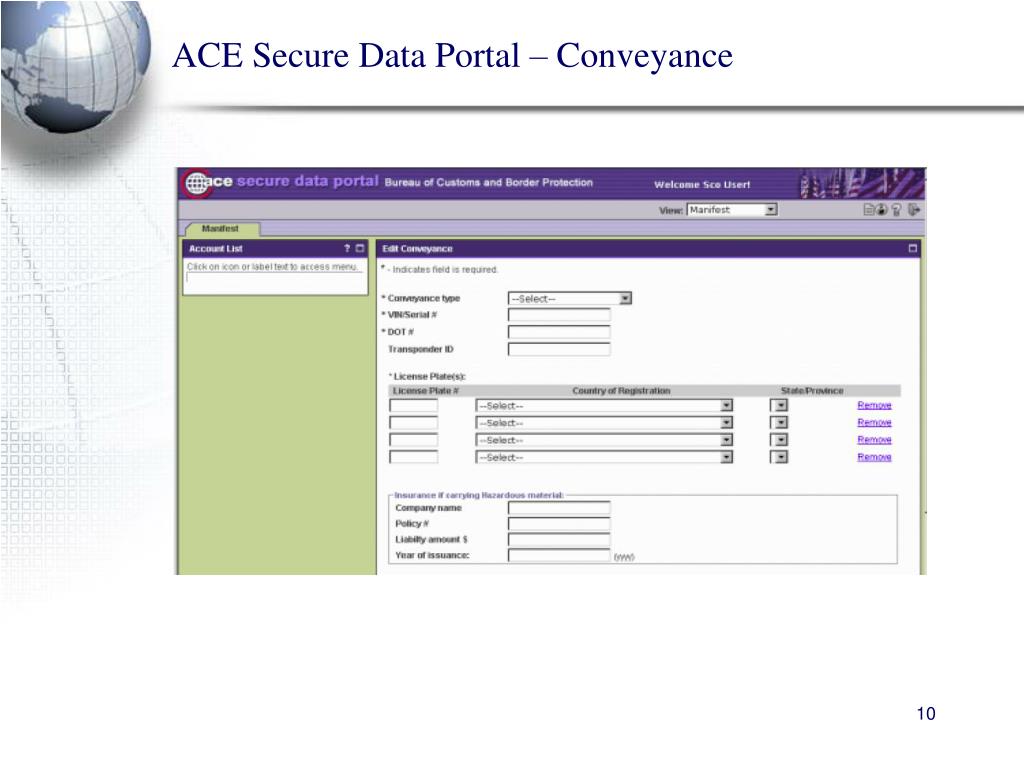1024x765 pixels.
Task: Click the last License Plate # field
Action: 413,457
